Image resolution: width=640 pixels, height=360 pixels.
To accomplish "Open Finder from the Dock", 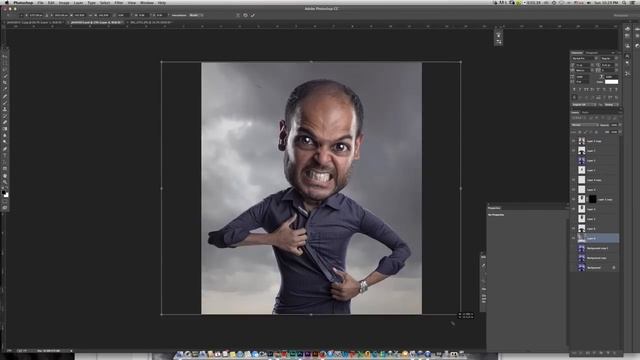I will [x=180, y=354].
